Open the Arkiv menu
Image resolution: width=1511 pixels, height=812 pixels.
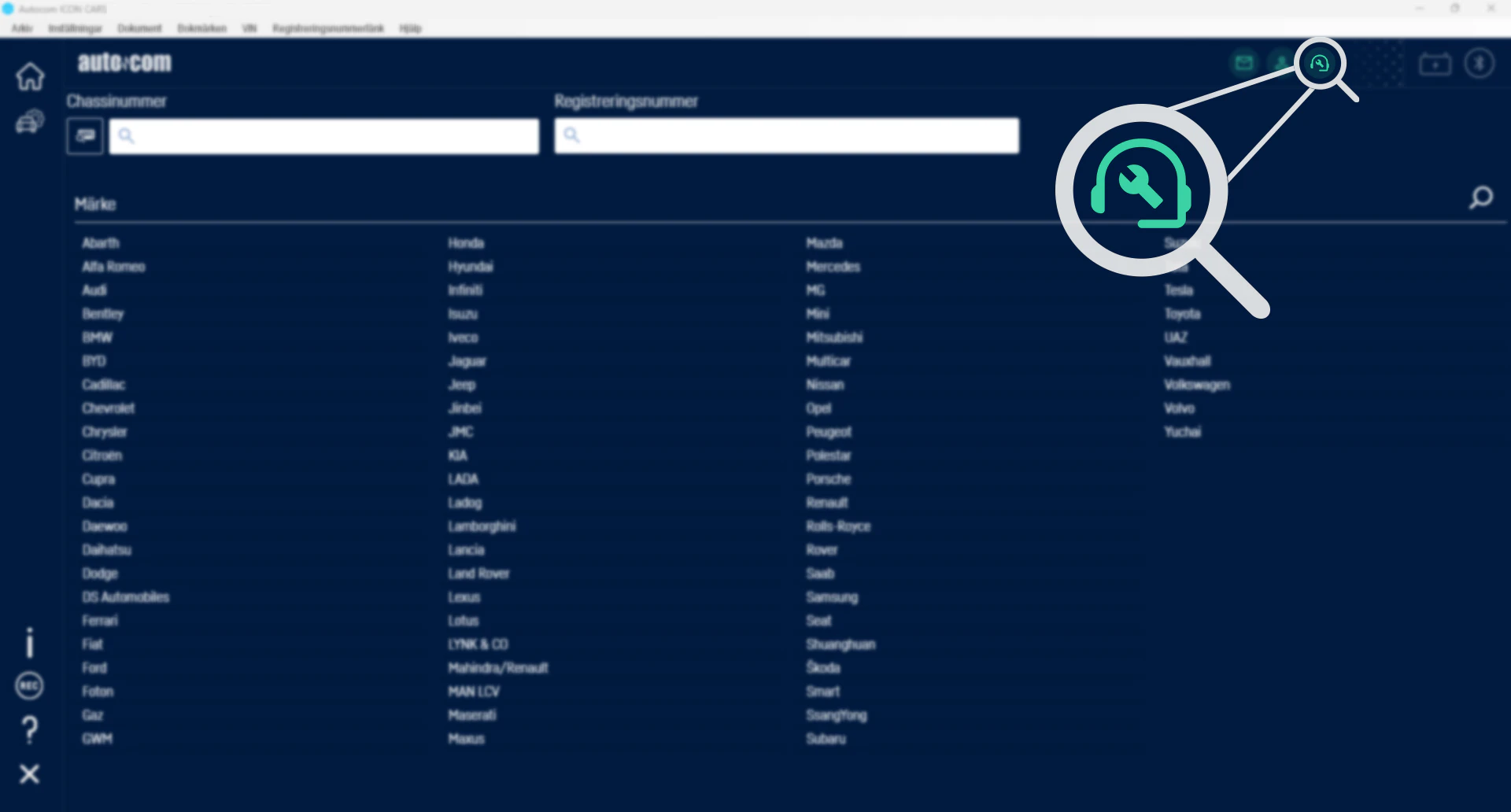(22, 28)
